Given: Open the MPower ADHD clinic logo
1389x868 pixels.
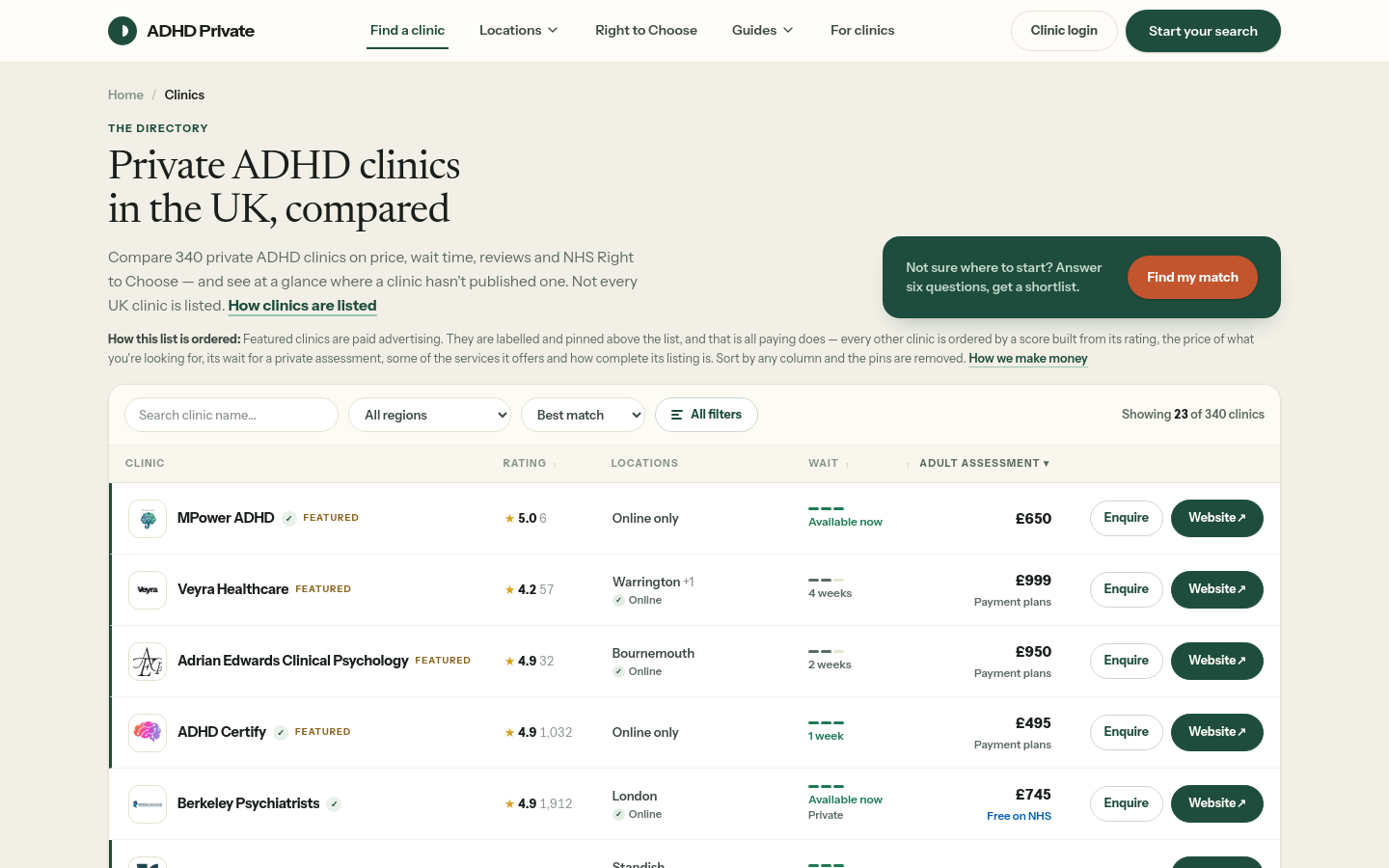Looking at the screenshot, I should (148, 519).
